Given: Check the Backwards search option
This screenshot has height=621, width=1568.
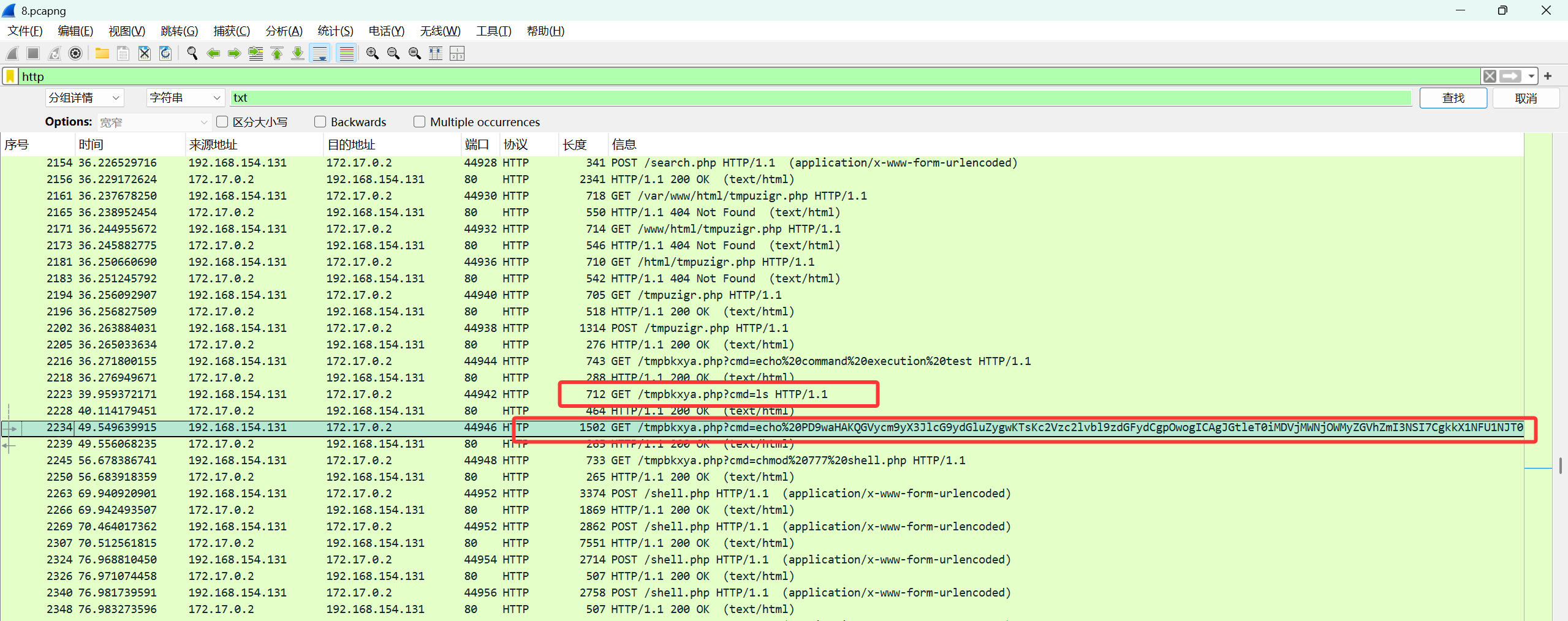Looking at the screenshot, I should coord(320,122).
